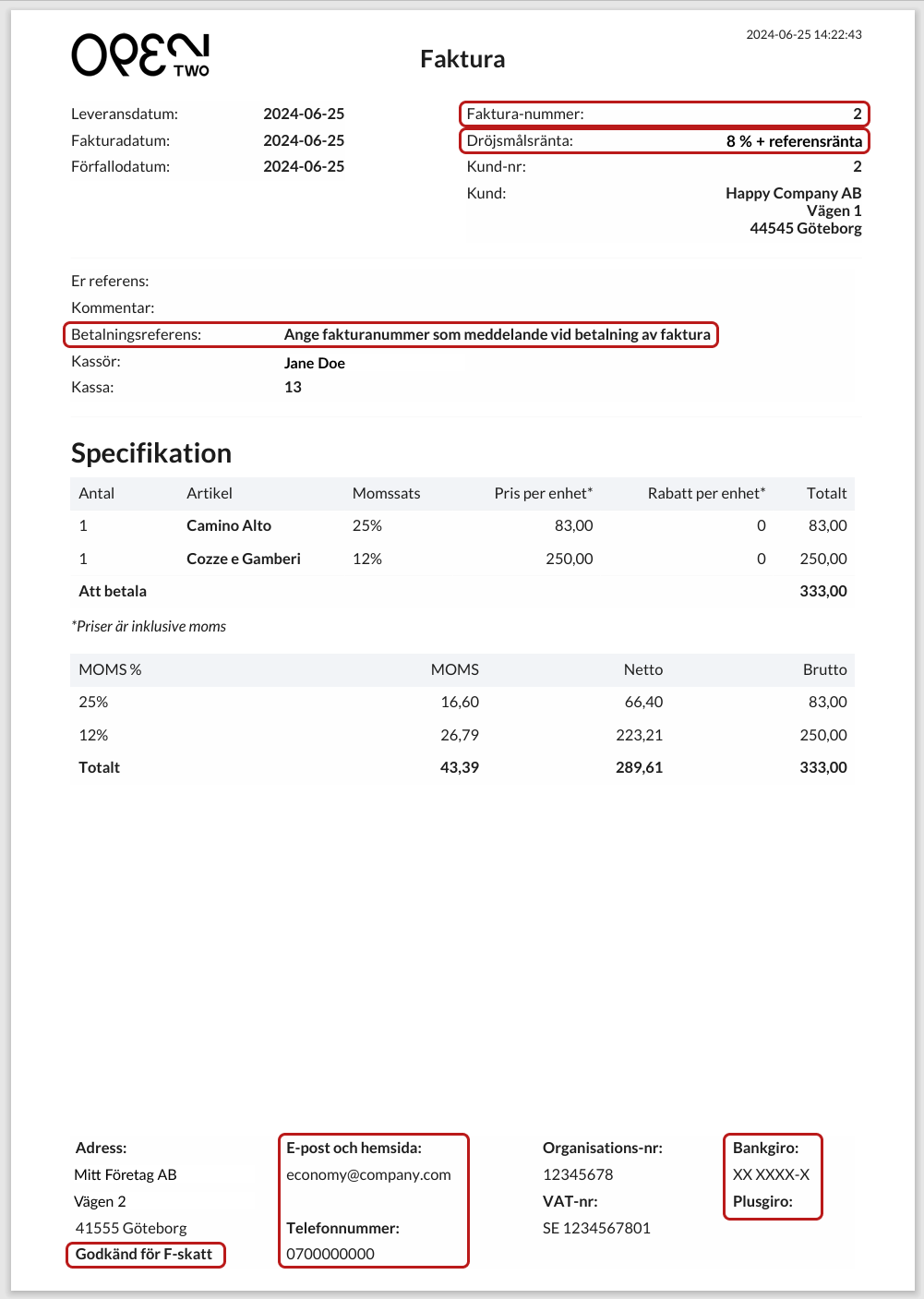Screen dimensions: 924x1299
Task: Click Pris per enhet column header
Action: (544, 493)
